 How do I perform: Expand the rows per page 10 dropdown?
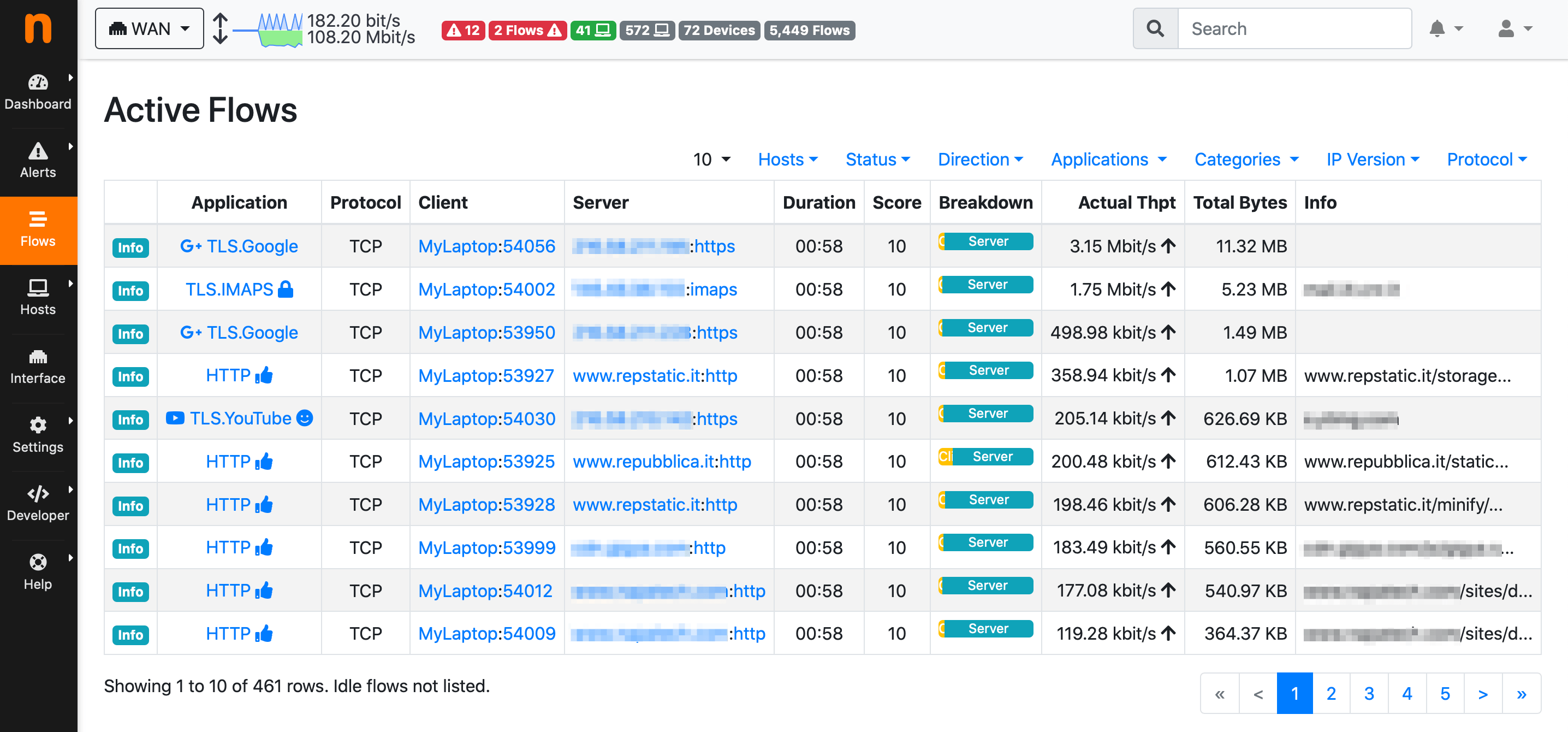[711, 160]
